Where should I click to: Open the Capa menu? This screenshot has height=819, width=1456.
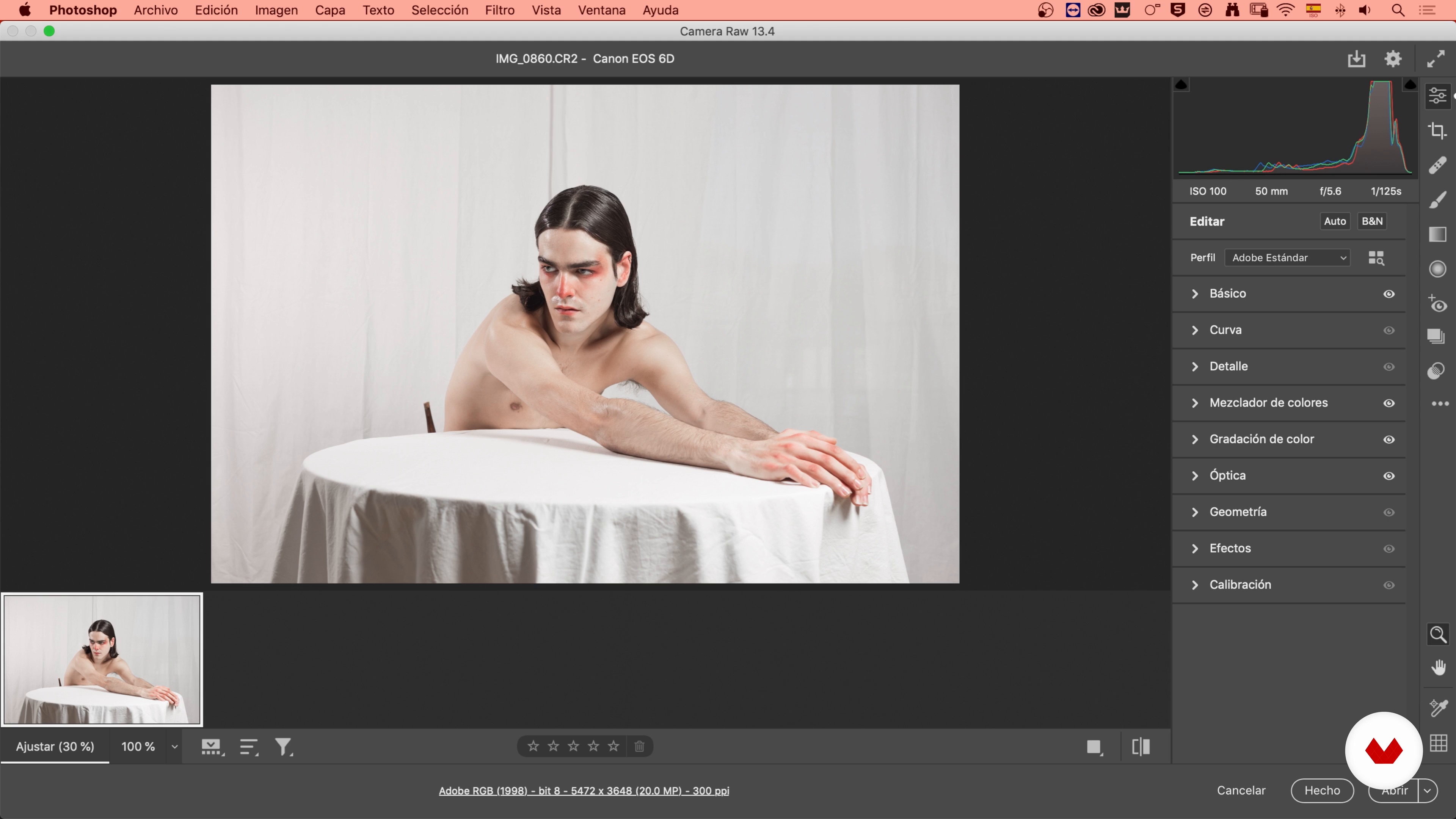(x=330, y=10)
